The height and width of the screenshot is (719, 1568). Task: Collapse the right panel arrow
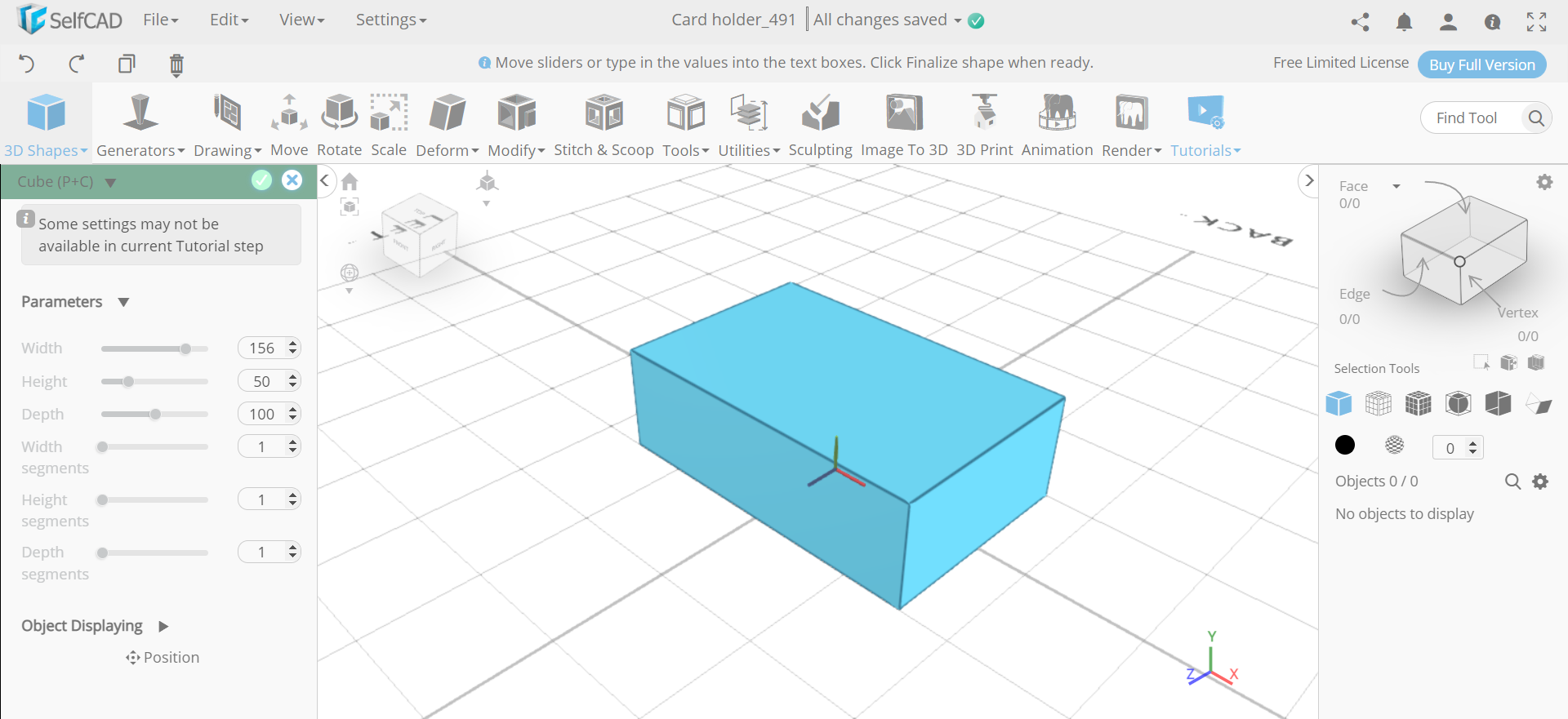click(1308, 180)
